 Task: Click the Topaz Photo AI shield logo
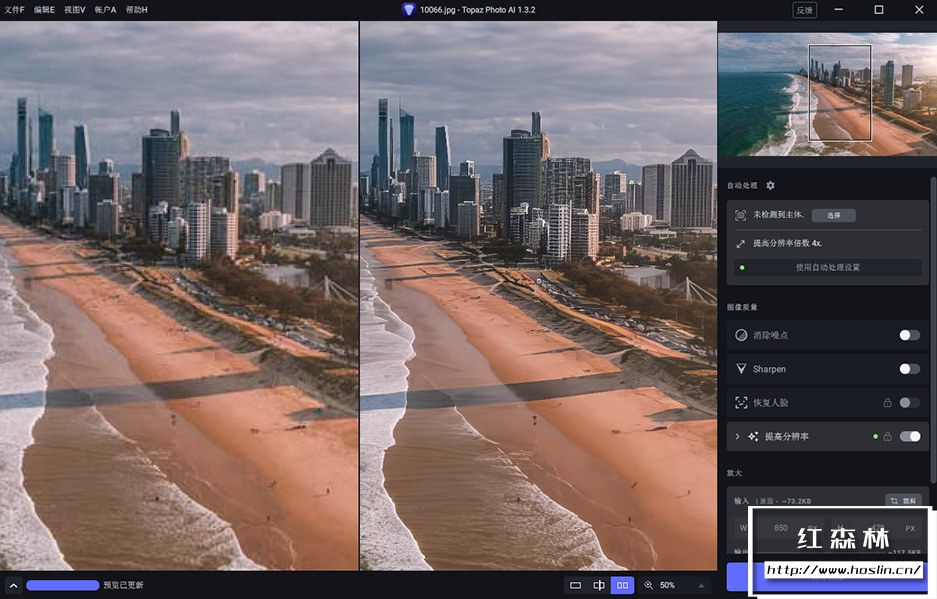[x=408, y=9]
